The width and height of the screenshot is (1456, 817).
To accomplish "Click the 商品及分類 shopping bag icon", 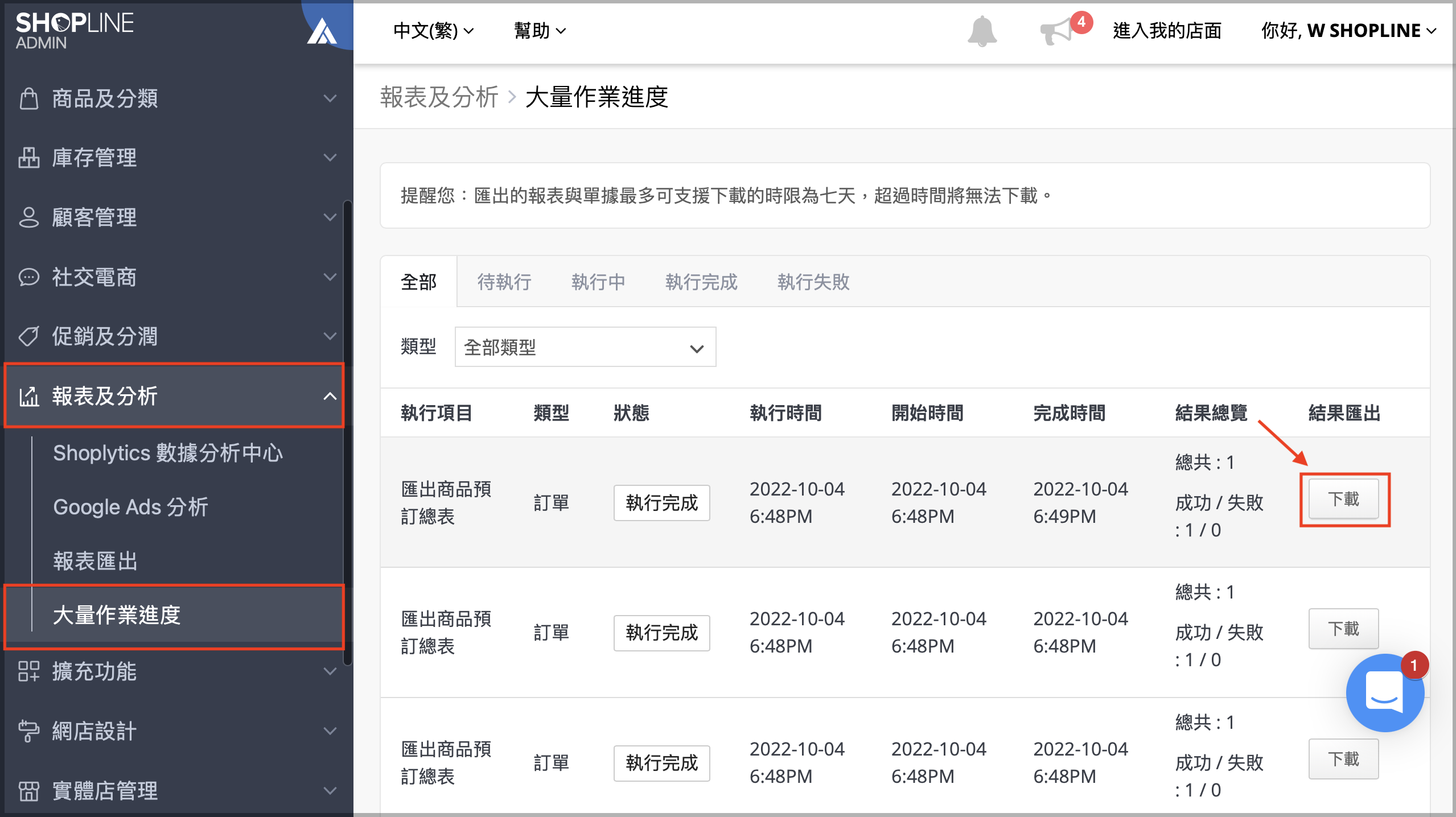I will (x=28, y=98).
